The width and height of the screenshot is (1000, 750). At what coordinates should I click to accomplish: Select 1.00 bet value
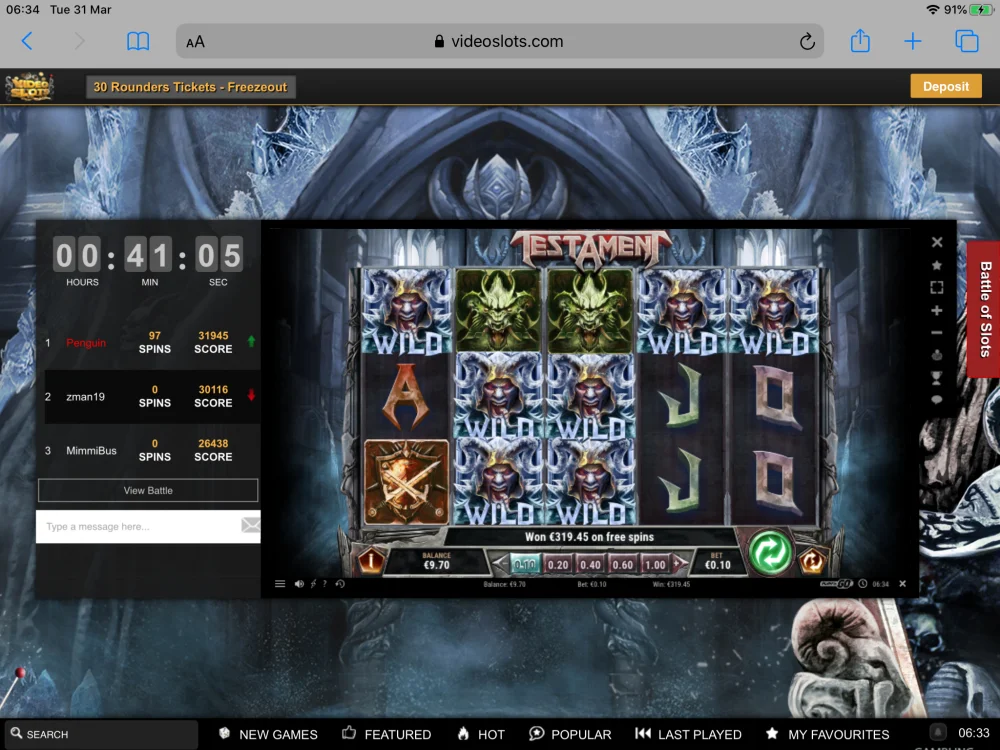point(655,564)
